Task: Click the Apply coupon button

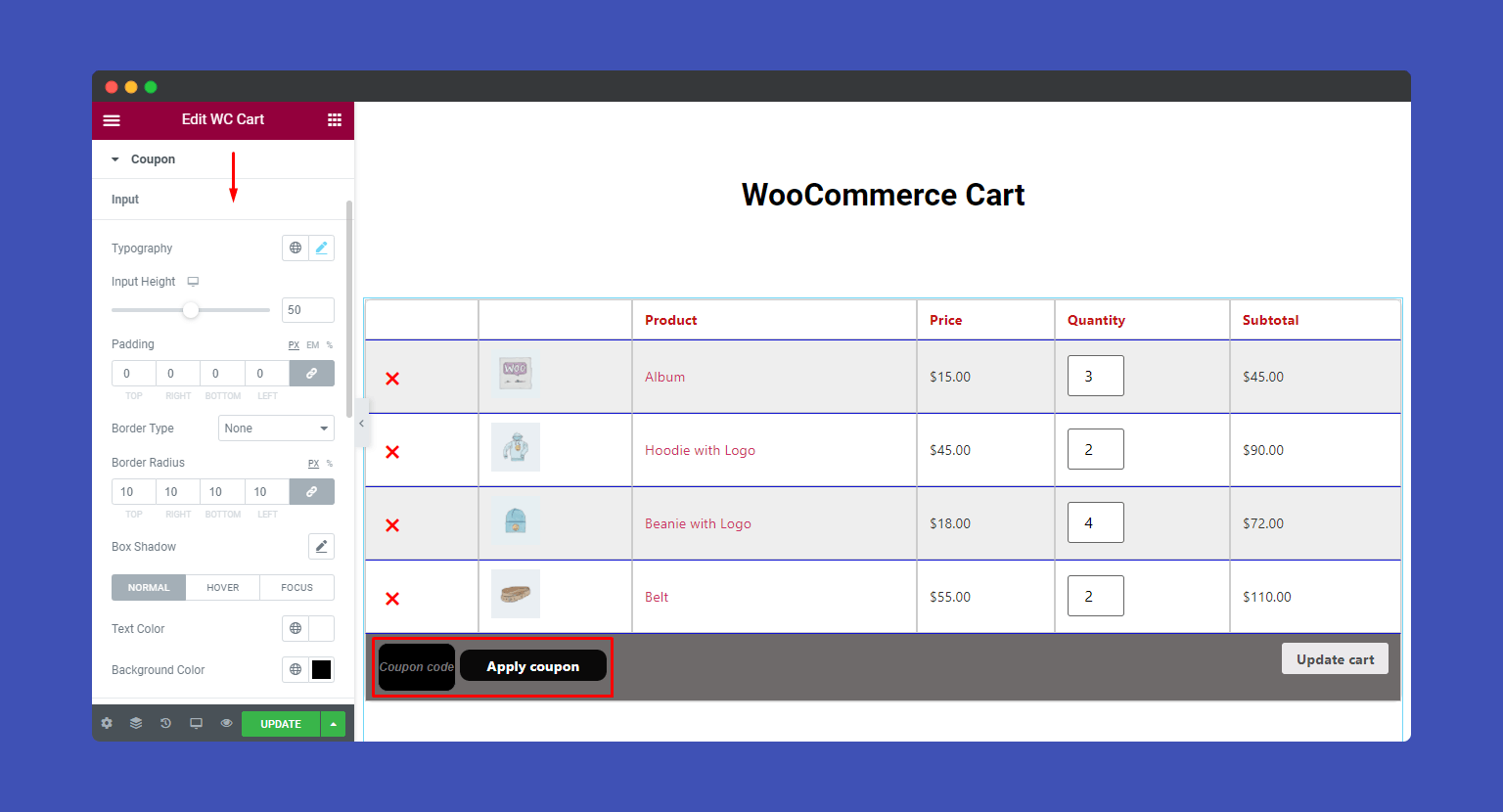Action: click(533, 666)
